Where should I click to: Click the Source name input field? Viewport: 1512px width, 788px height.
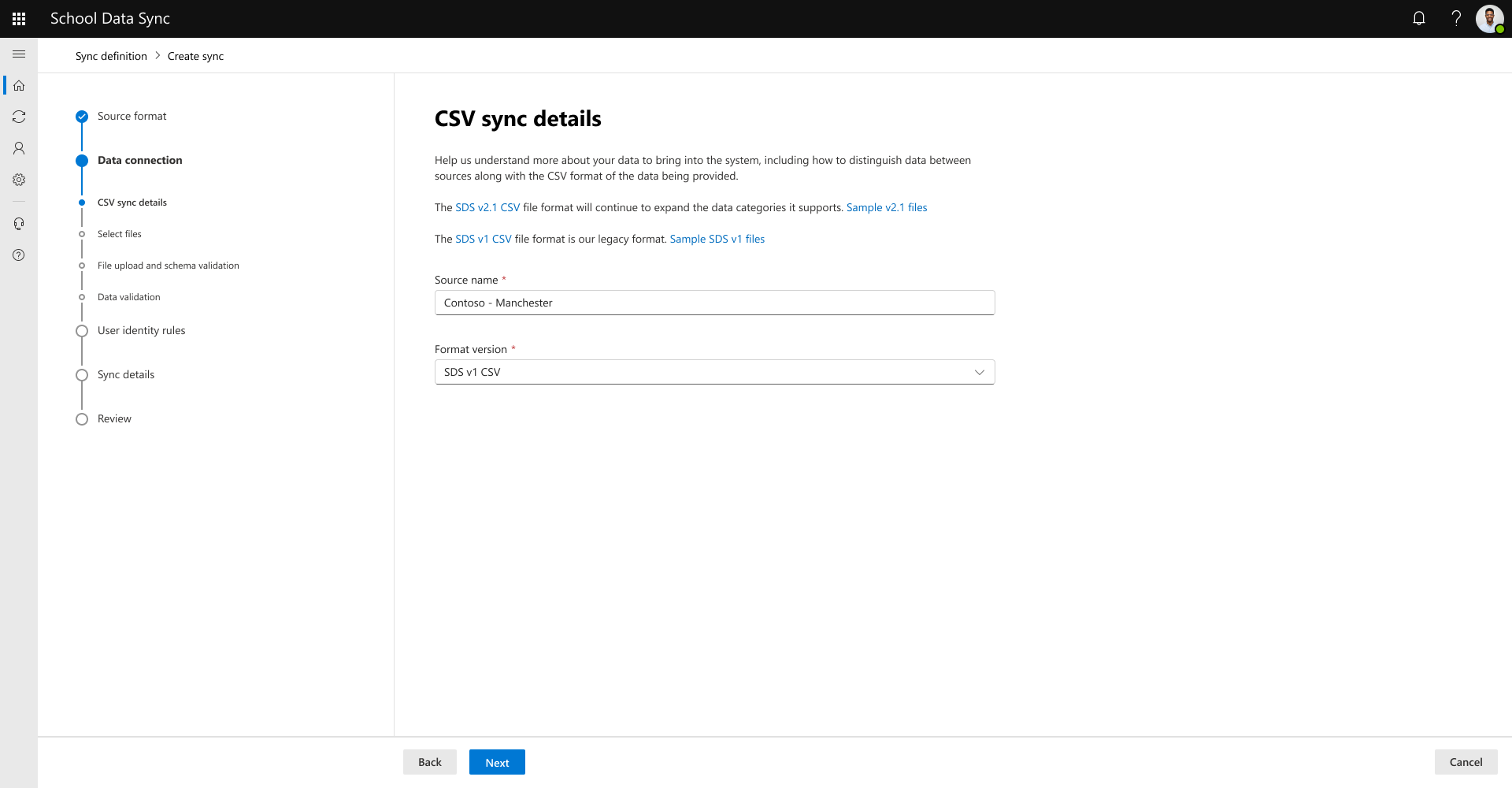(x=714, y=303)
